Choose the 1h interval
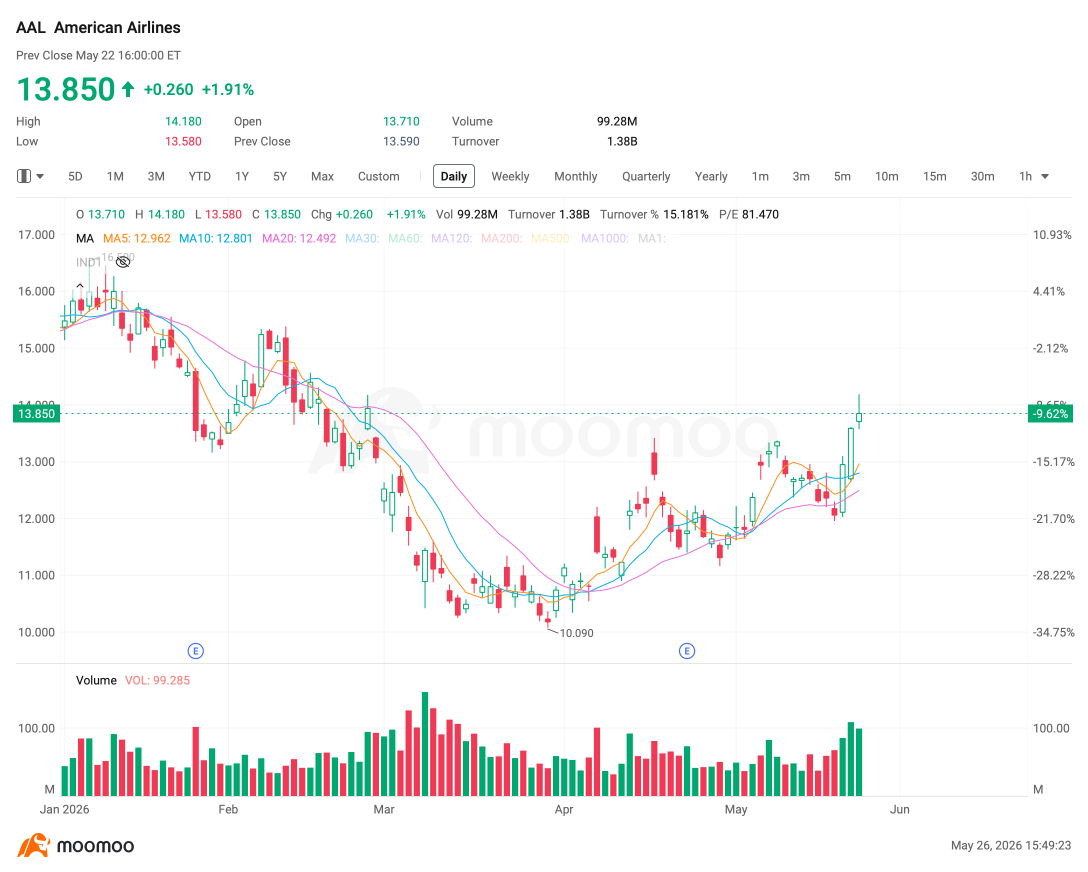The width and height of the screenshot is (1088, 872). tap(1025, 176)
